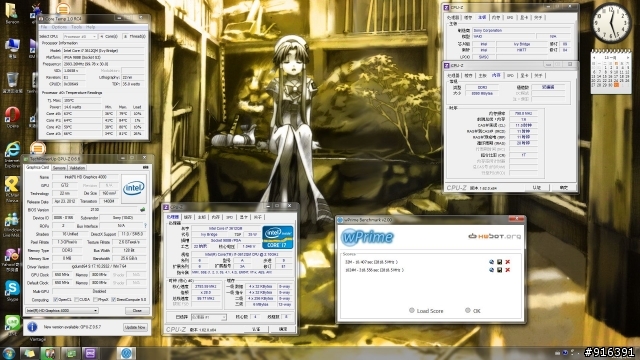Viewport: 640px width, 360px height.
Task: Save the 32M wPrime score with disk icon
Action: 499,262
